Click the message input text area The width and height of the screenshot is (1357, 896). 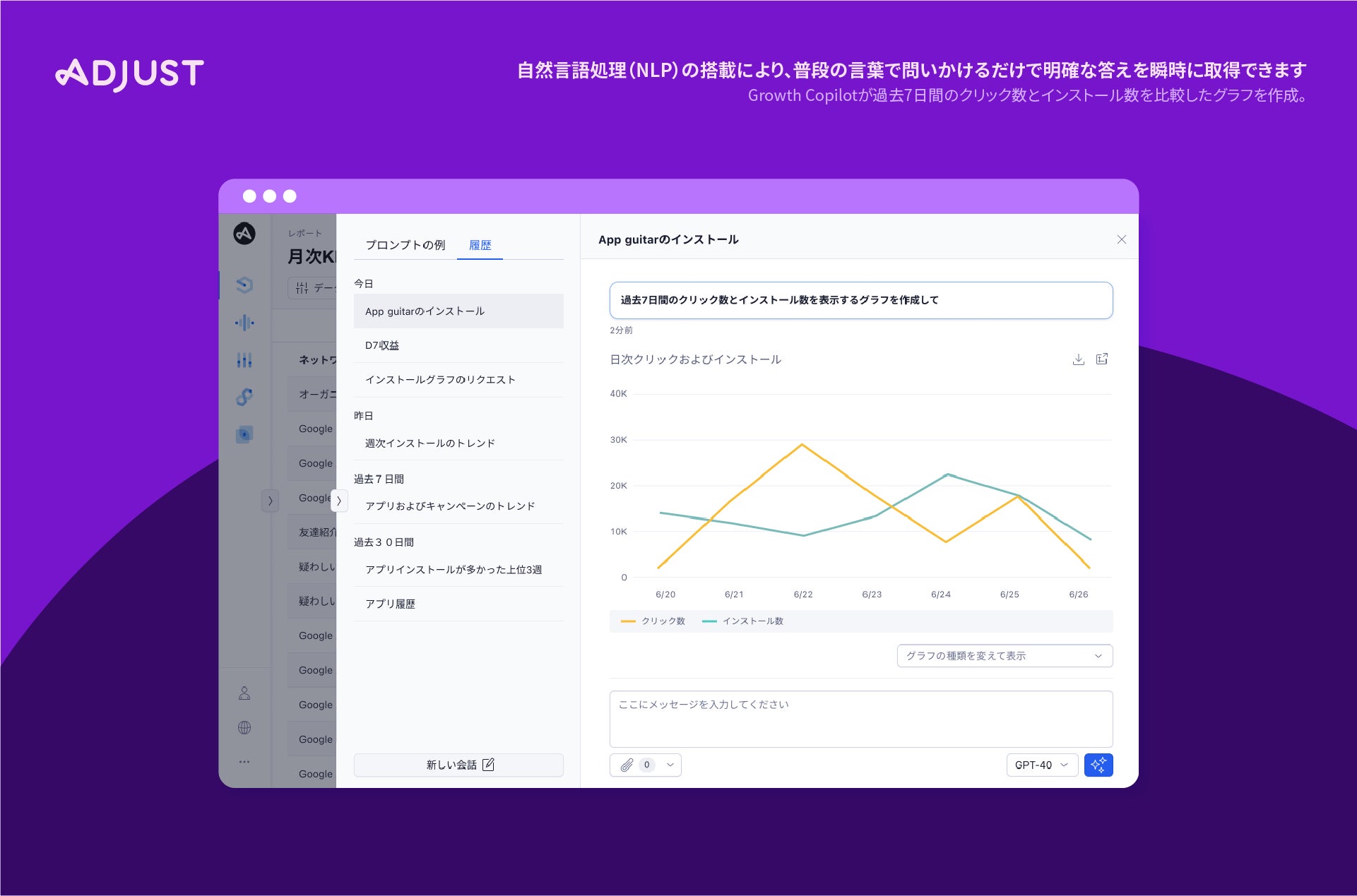click(x=860, y=719)
